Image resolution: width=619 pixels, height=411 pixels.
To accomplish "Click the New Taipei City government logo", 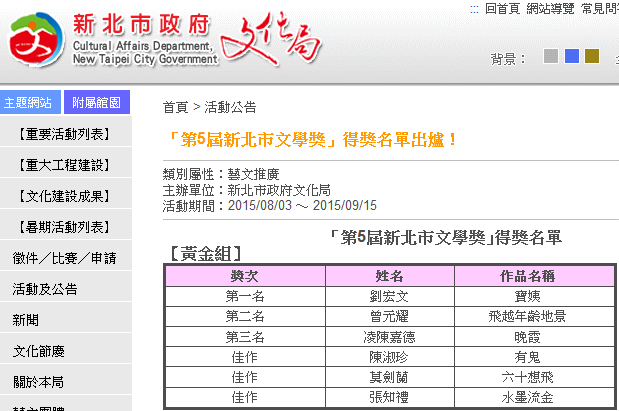I will [36, 39].
